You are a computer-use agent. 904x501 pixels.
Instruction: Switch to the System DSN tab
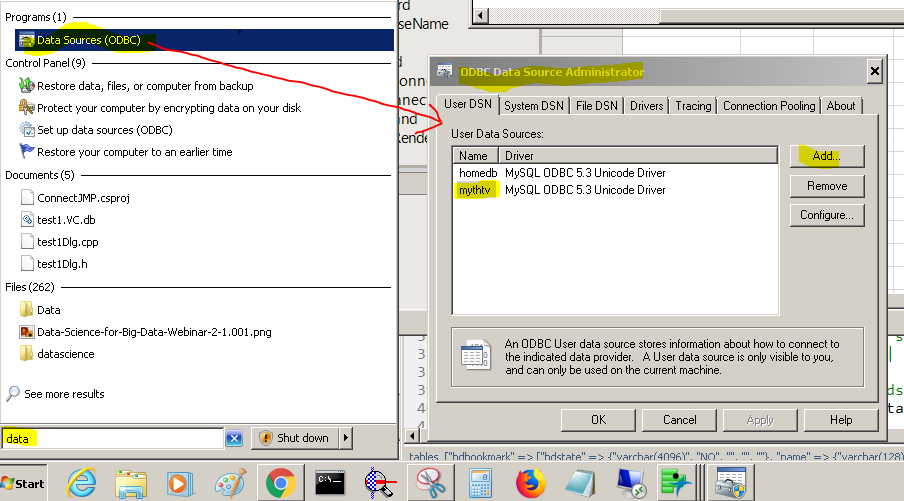534,106
